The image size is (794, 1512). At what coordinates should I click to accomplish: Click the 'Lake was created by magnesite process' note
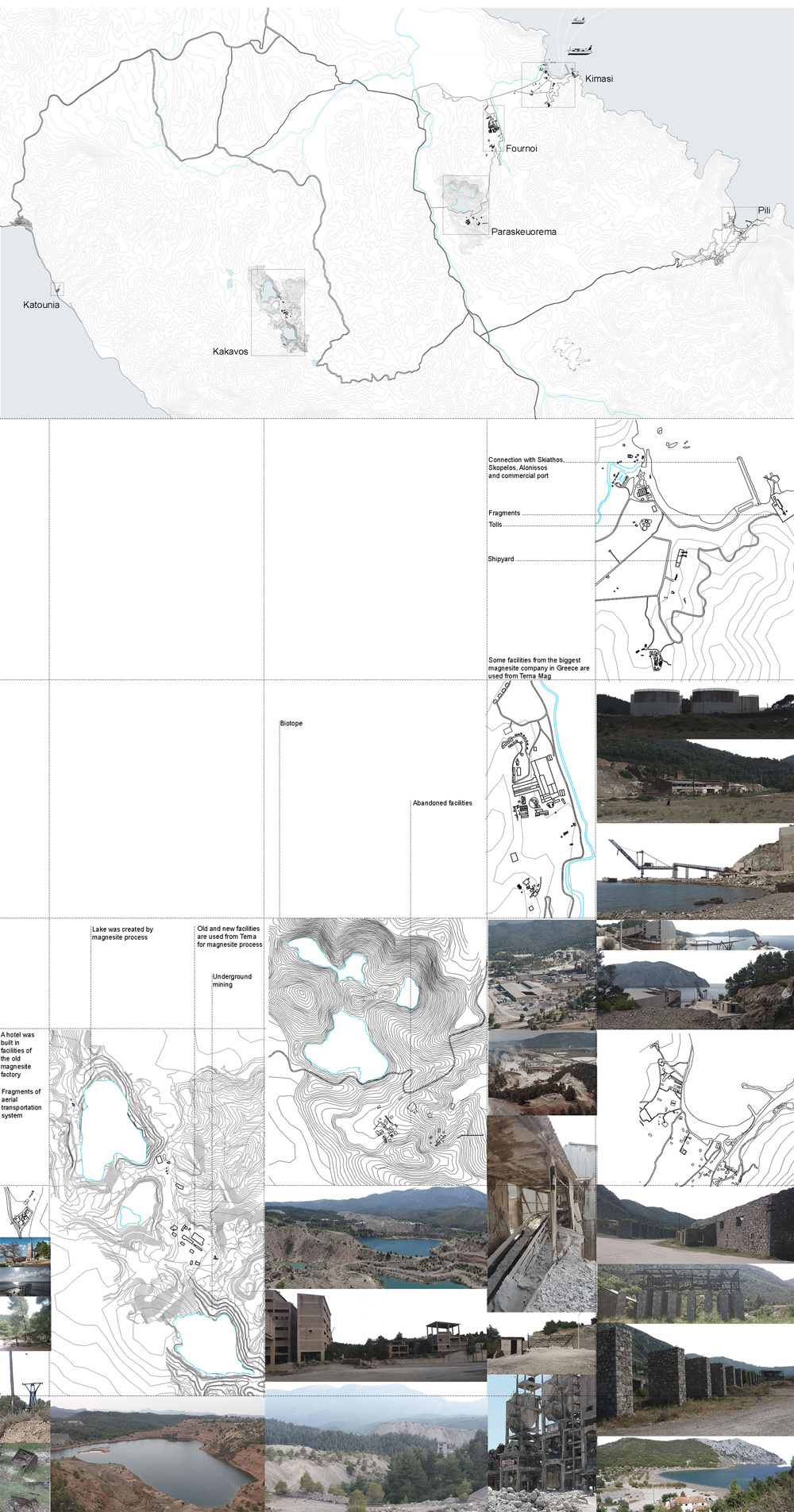122,933
